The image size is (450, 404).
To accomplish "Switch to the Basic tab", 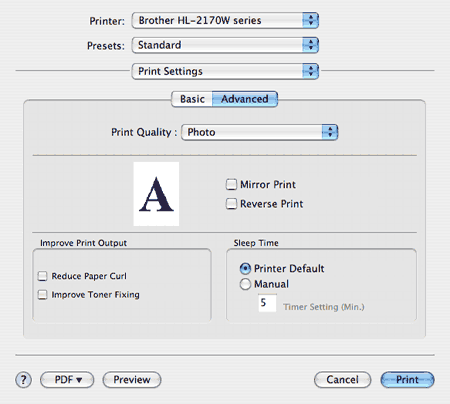I will coord(192,99).
